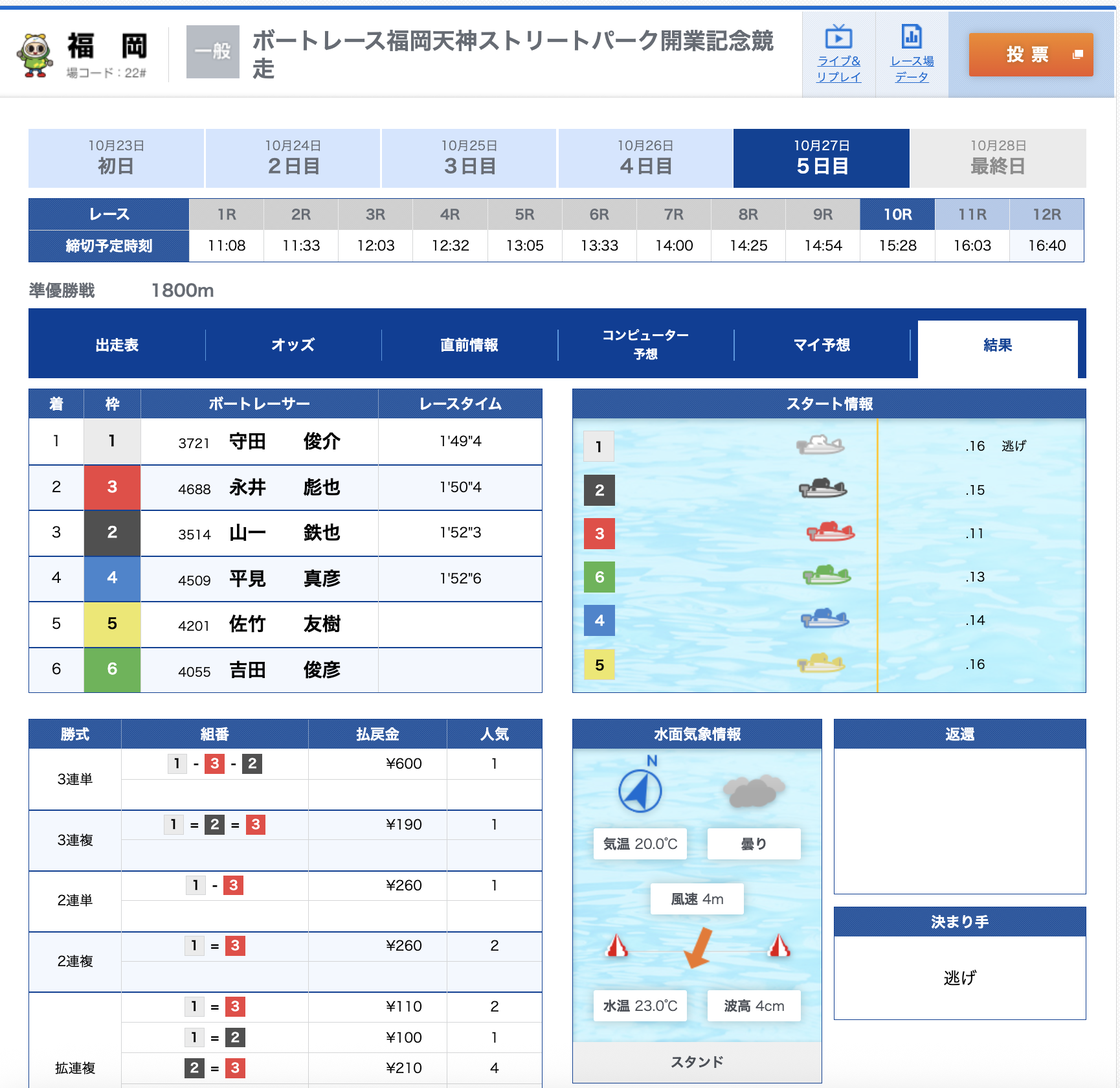This screenshot has width=1120, height=1088.
Task: Switch to race 5R
Action: pyautogui.click(x=525, y=214)
